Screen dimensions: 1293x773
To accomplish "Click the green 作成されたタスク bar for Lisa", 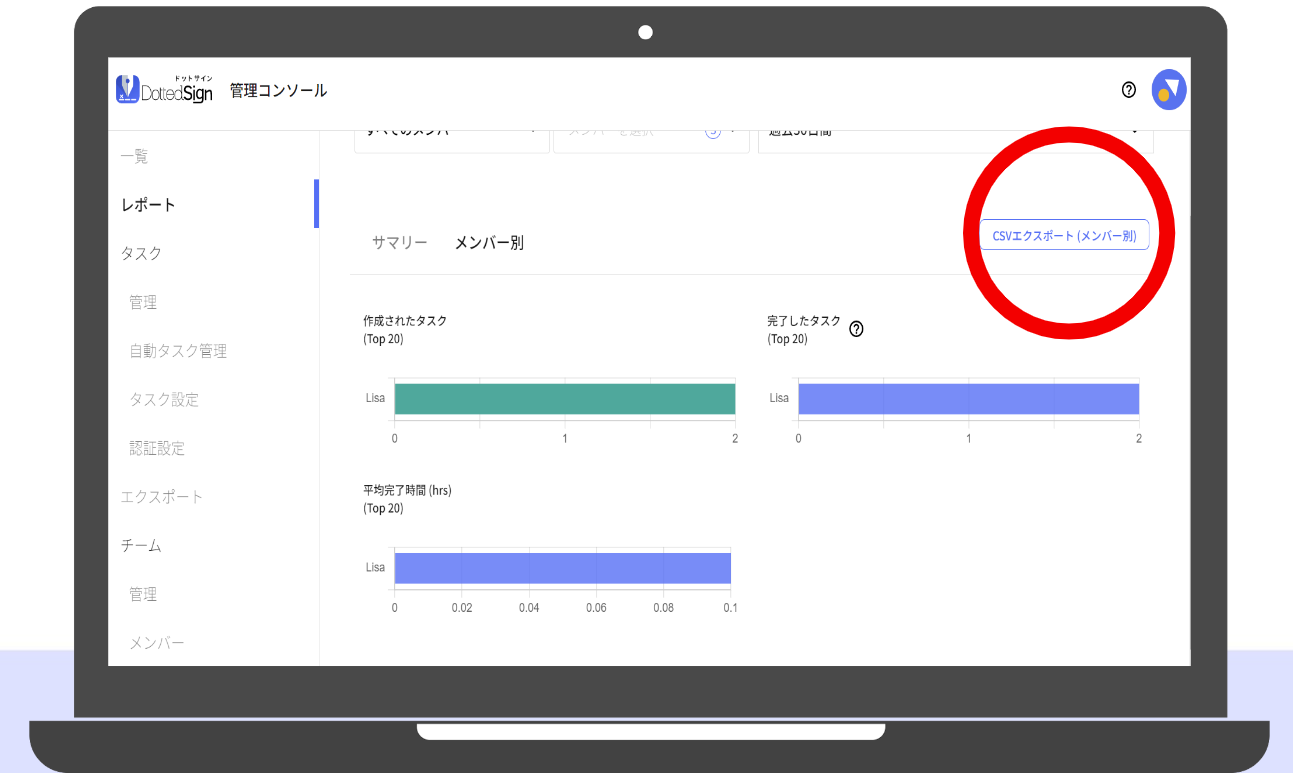I will click(x=565, y=399).
